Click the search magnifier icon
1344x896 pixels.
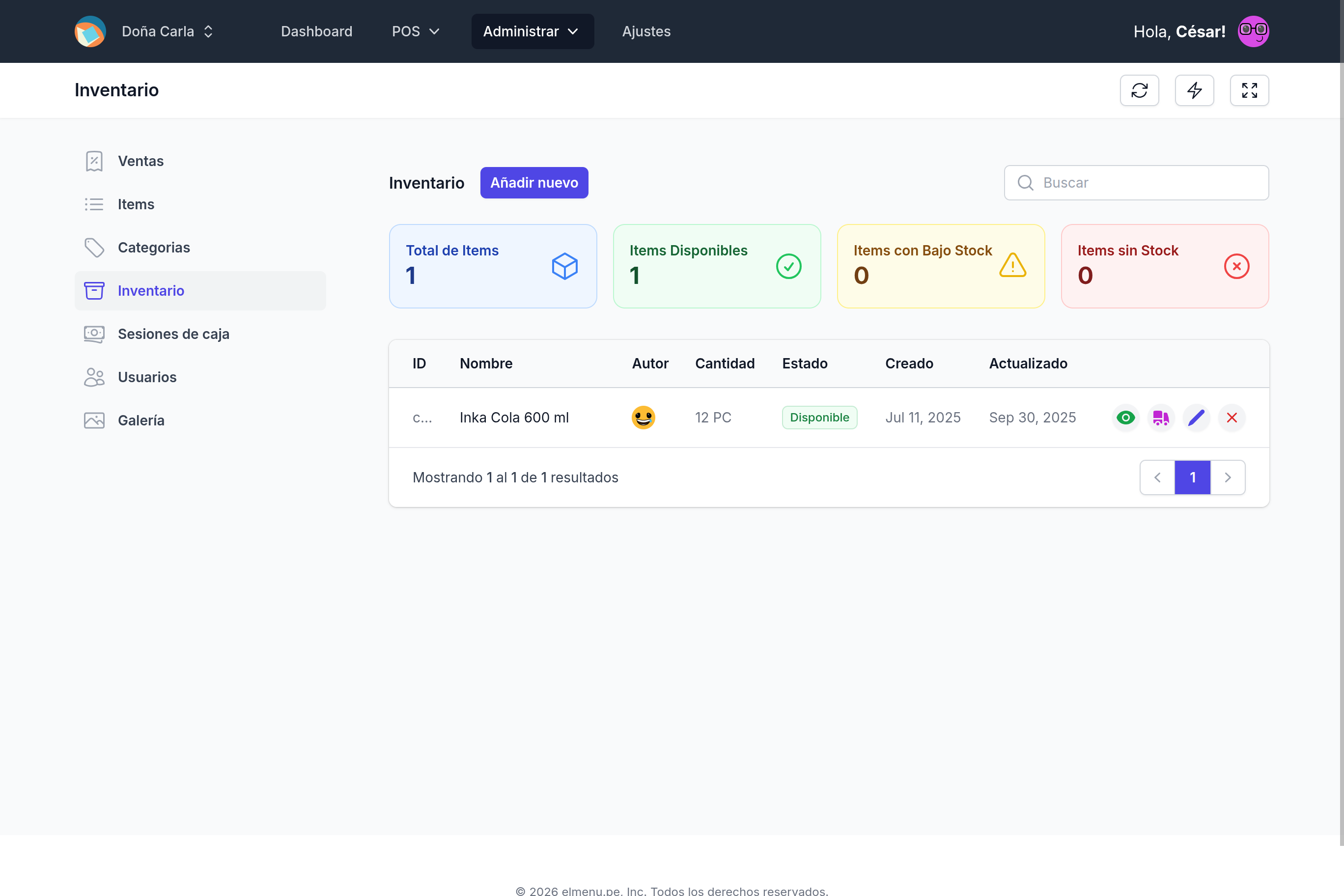coord(1025,183)
